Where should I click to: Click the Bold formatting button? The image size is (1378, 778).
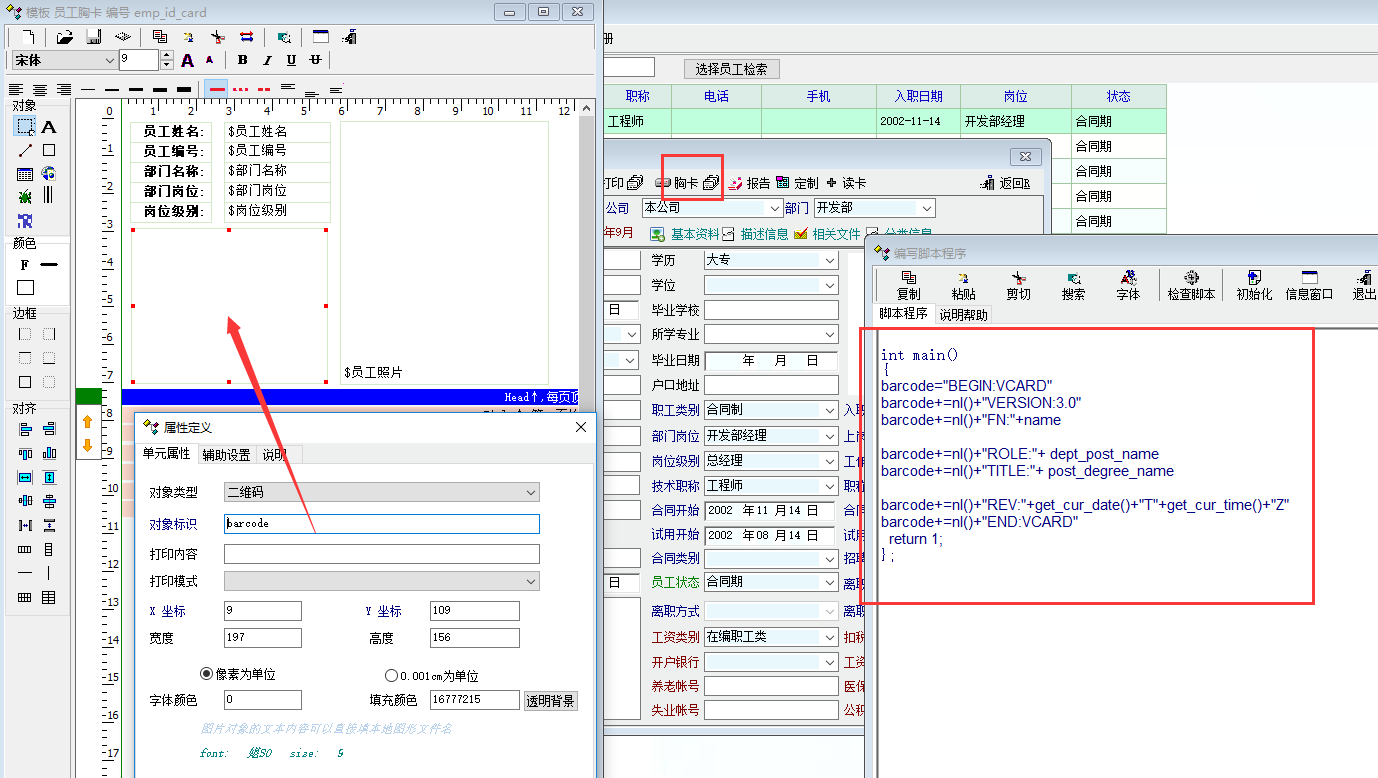242,60
